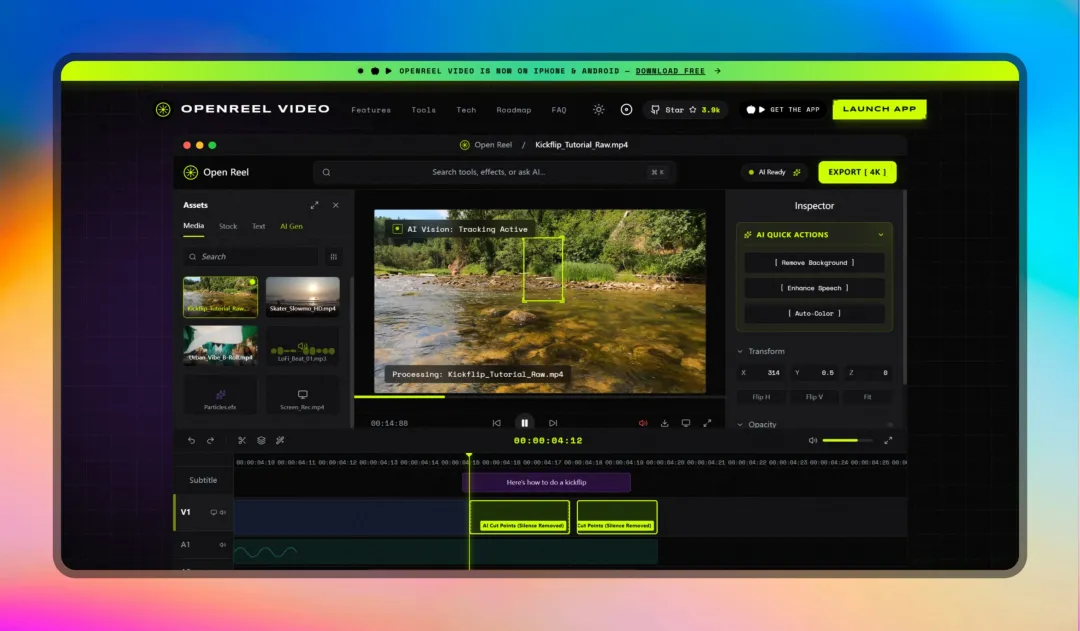Image resolution: width=1080 pixels, height=631 pixels.
Task: Click the green tracking box in preview
Action: [x=543, y=269]
